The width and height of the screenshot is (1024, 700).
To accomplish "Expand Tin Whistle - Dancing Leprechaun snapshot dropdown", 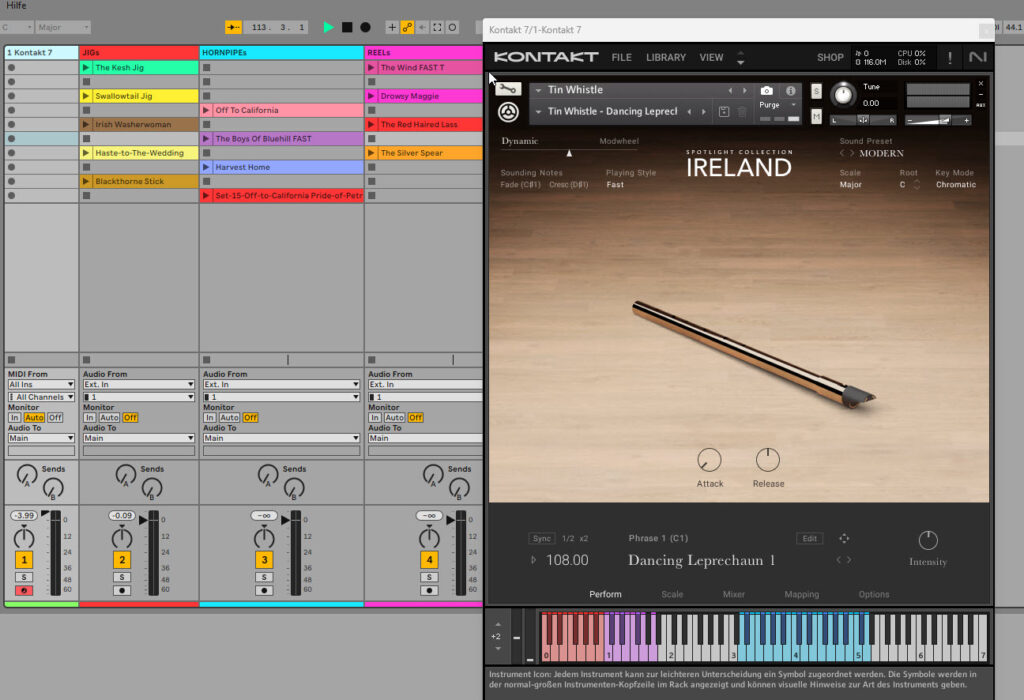I will (538, 112).
